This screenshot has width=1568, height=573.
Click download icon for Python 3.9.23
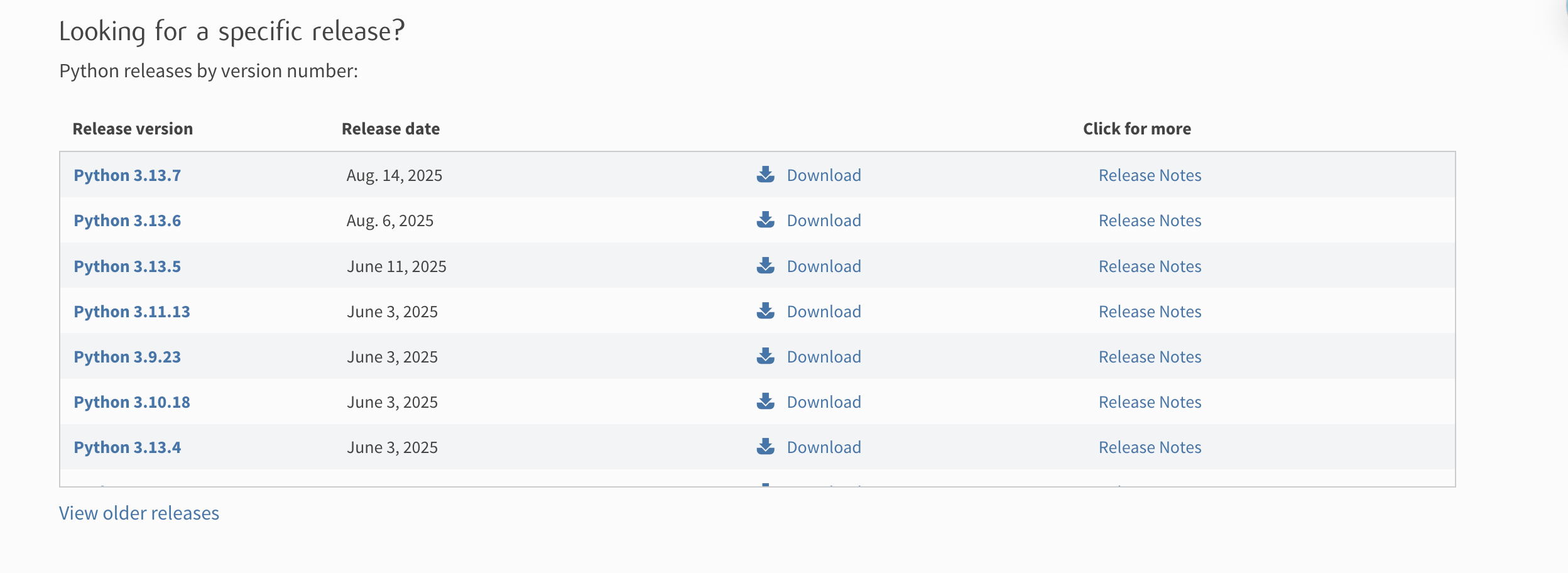coord(765,356)
